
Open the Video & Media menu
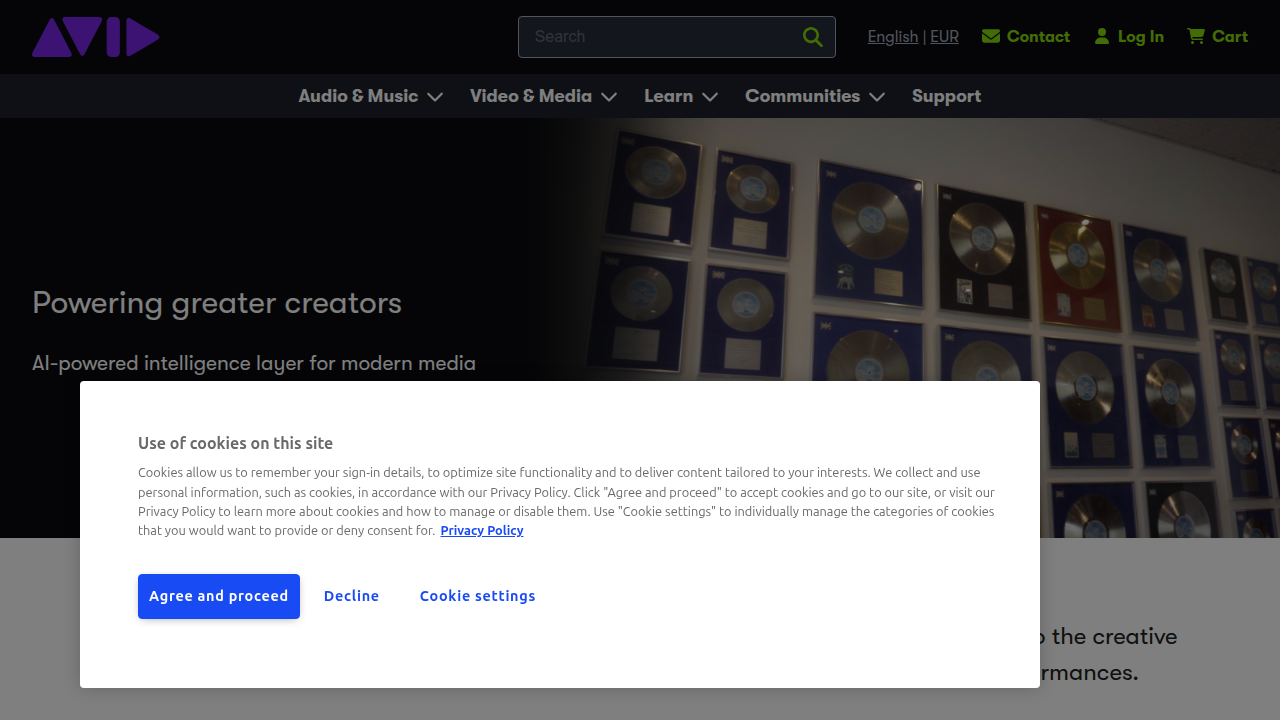tap(531, 96)
